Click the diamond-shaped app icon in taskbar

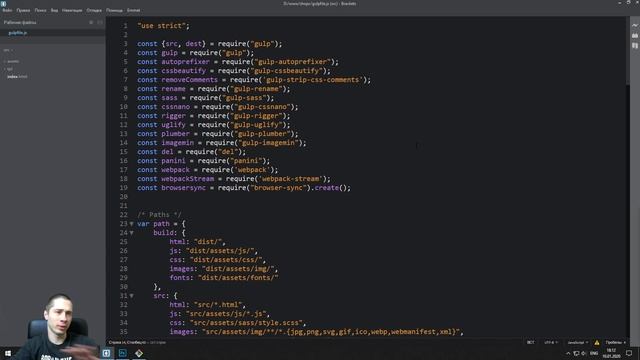click(x=139, y=353)
